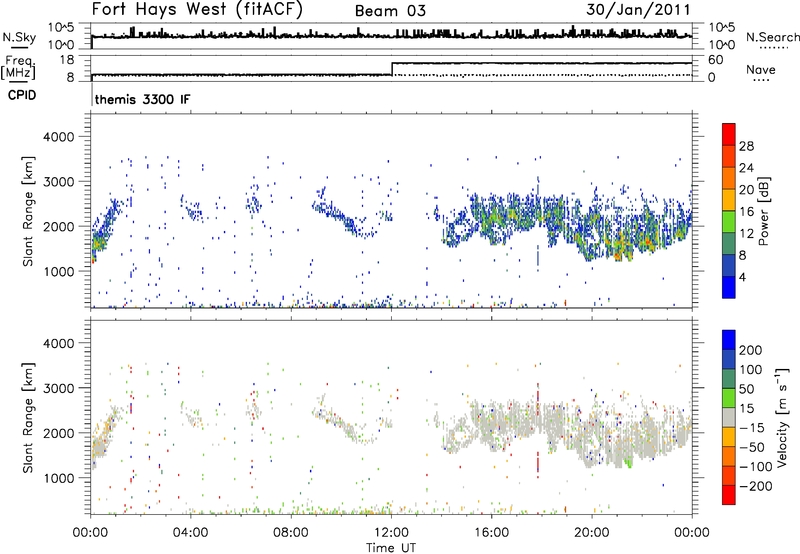Click the "Freq. [MHz]" axis label
The image size is (800, 554).
click(x=19, y=68)
